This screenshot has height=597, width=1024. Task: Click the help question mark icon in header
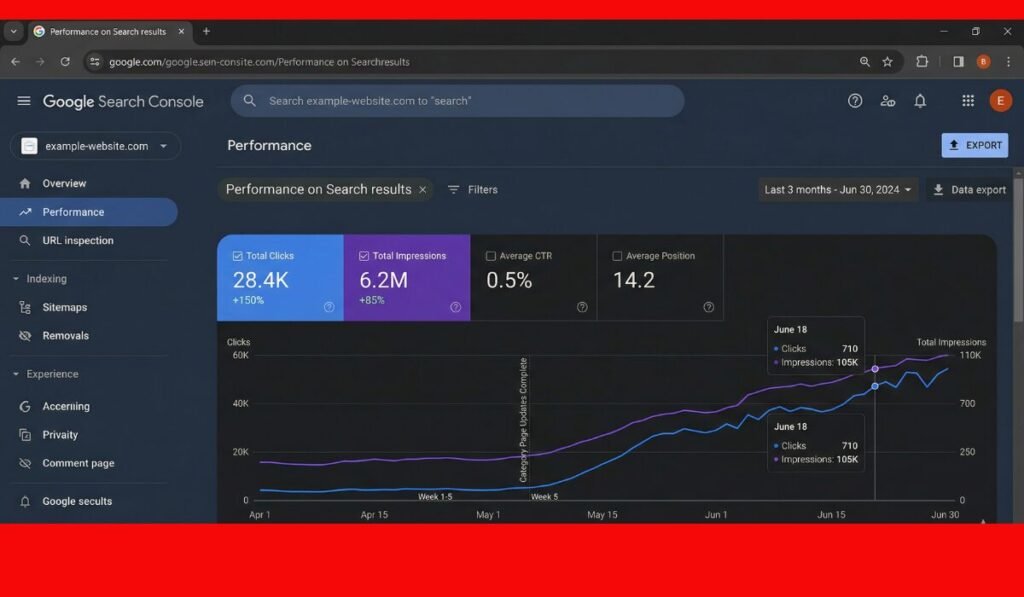[855, 101]
